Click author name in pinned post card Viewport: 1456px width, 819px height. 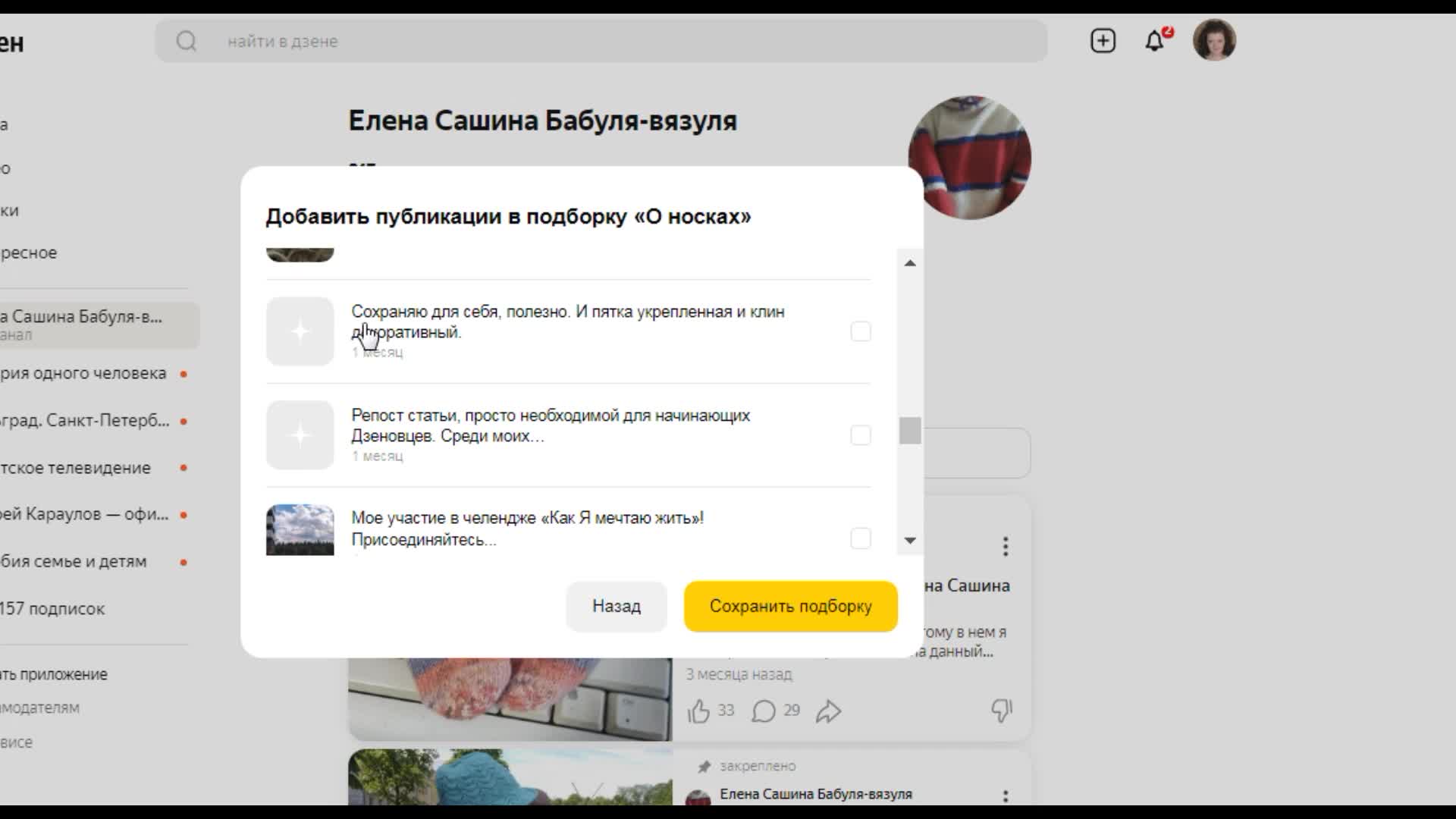point(816,794)
